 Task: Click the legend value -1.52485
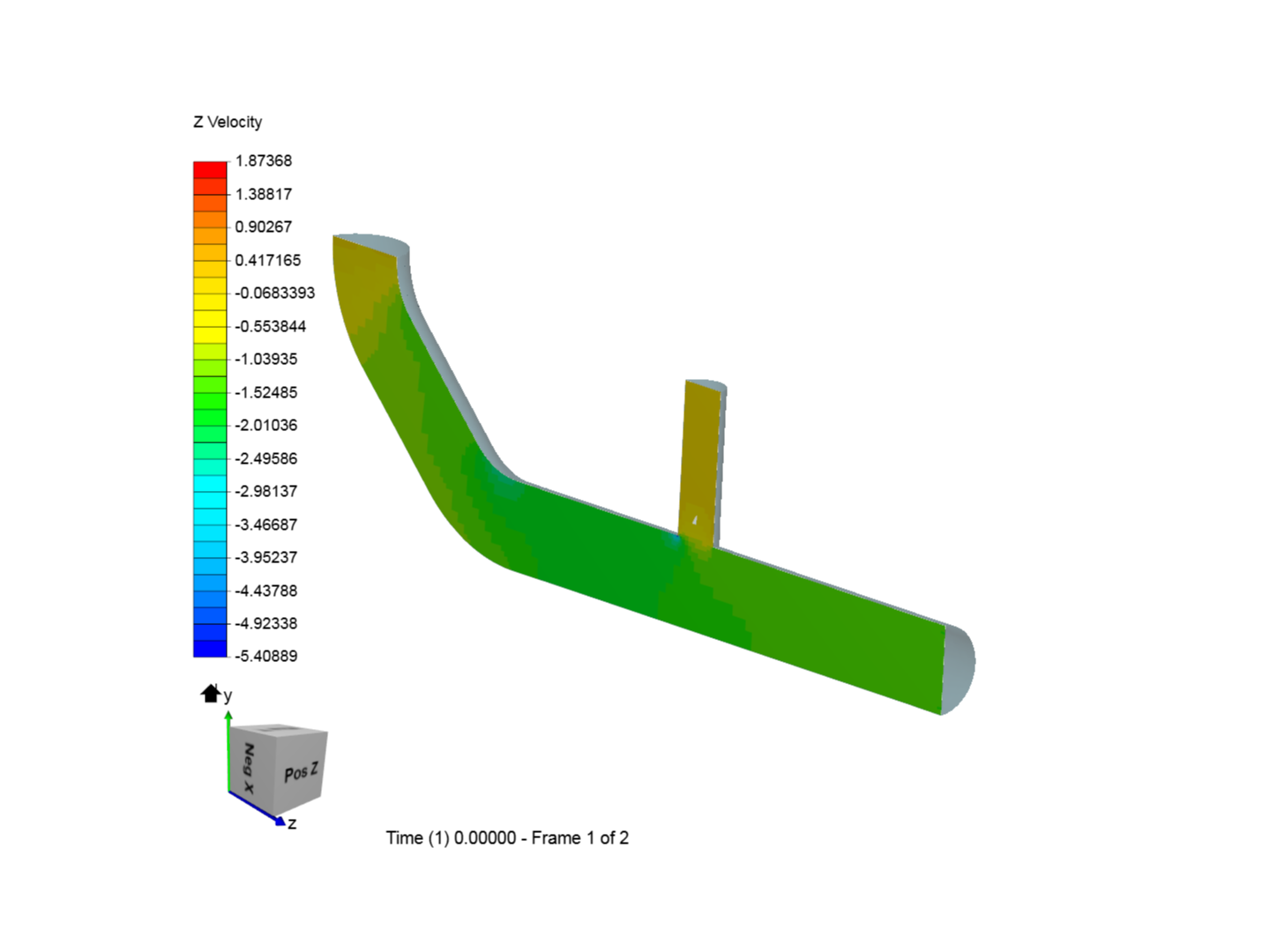[x=265, y=392]
